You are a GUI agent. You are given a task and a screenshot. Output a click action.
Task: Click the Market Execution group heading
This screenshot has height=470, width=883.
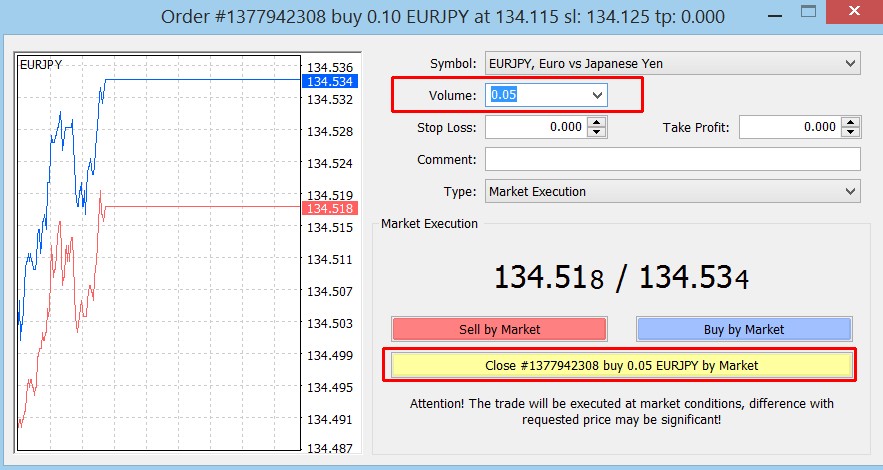click(x=429, y=223)
